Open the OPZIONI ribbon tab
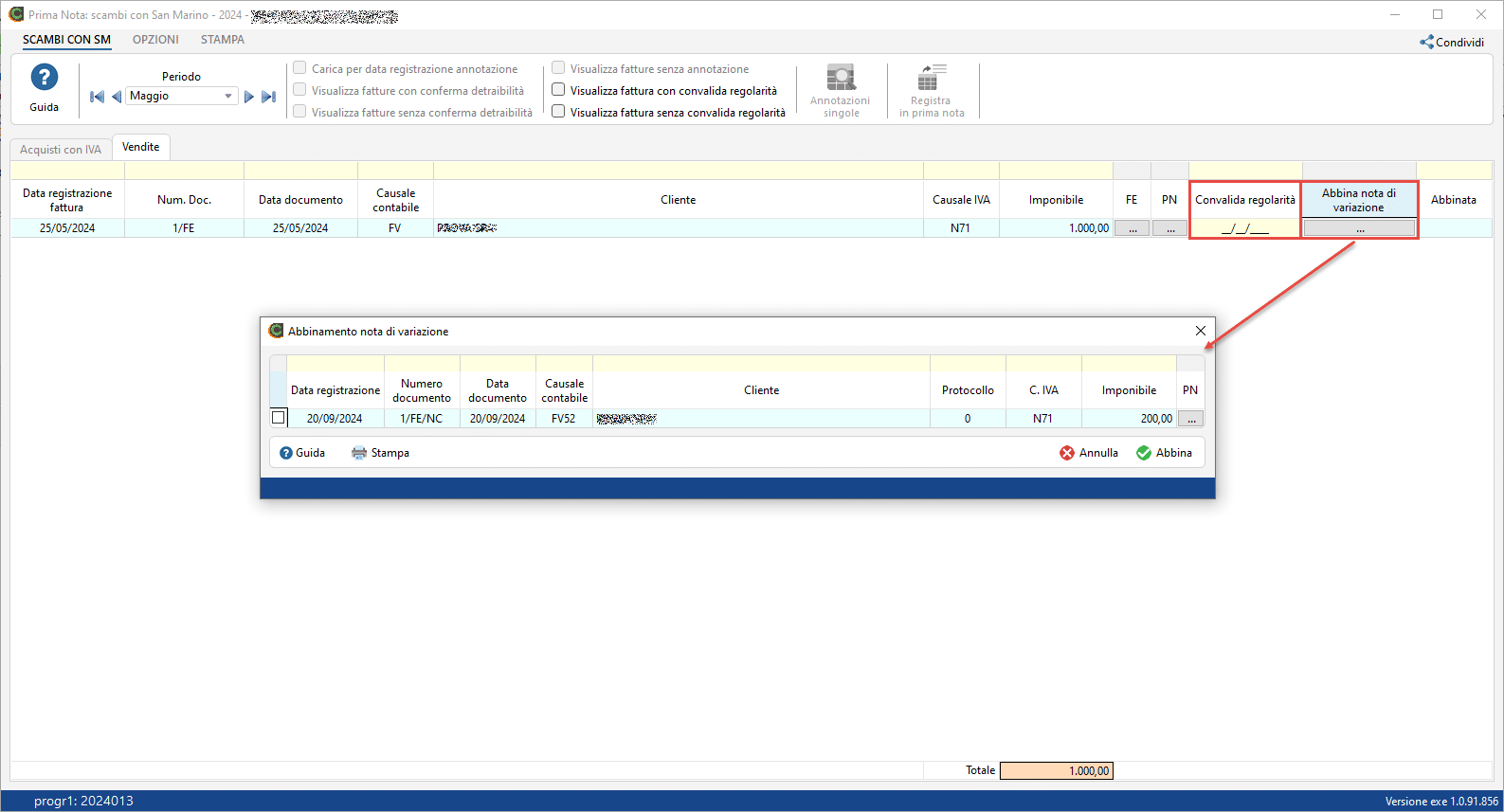The height and width of the screenshot is (812, 1504). (x=155, y=40)
